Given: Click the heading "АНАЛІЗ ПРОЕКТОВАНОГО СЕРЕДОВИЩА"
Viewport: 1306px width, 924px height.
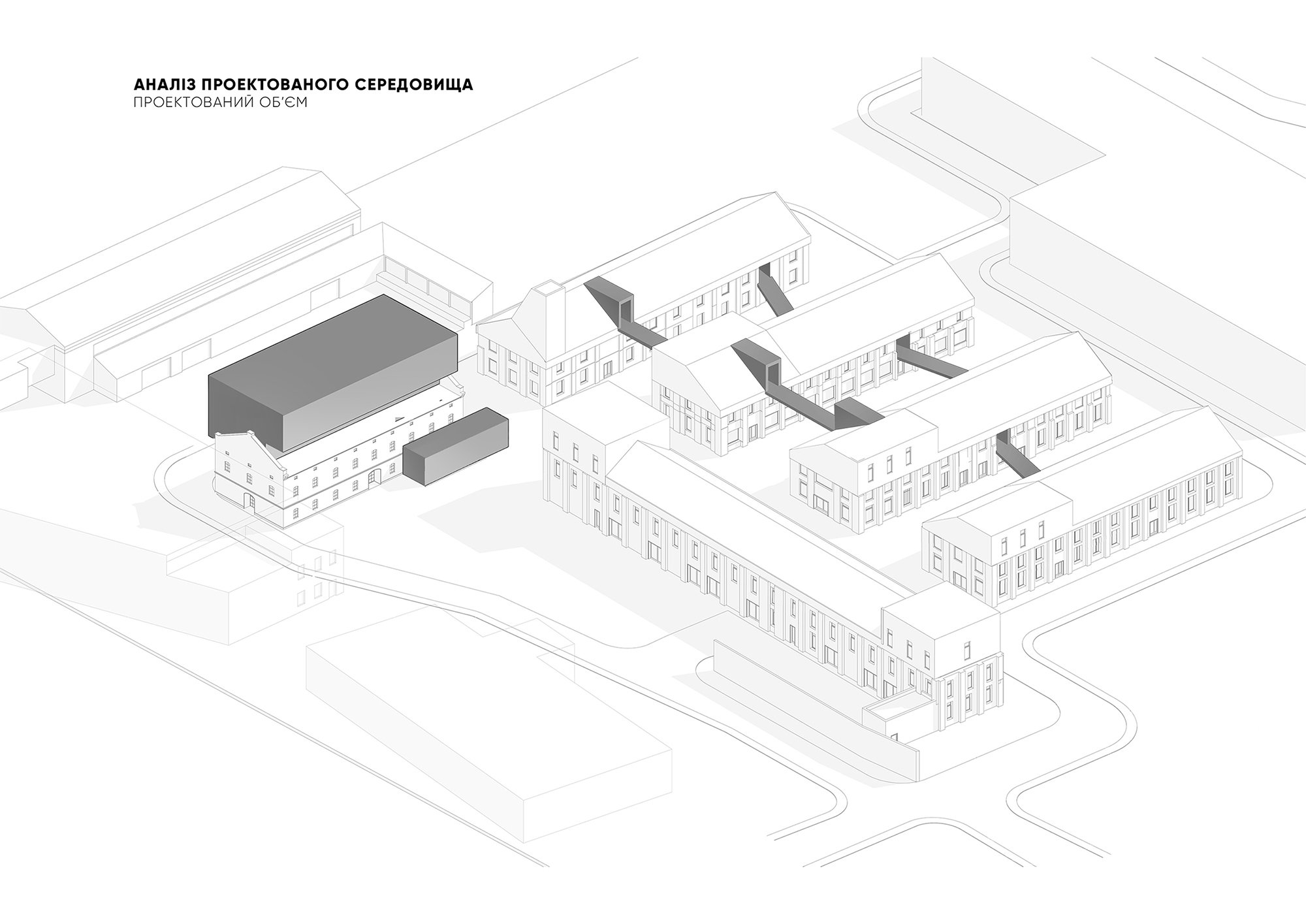Looking at the screenshot, I should pyautogui.click(x=304, y=86).
